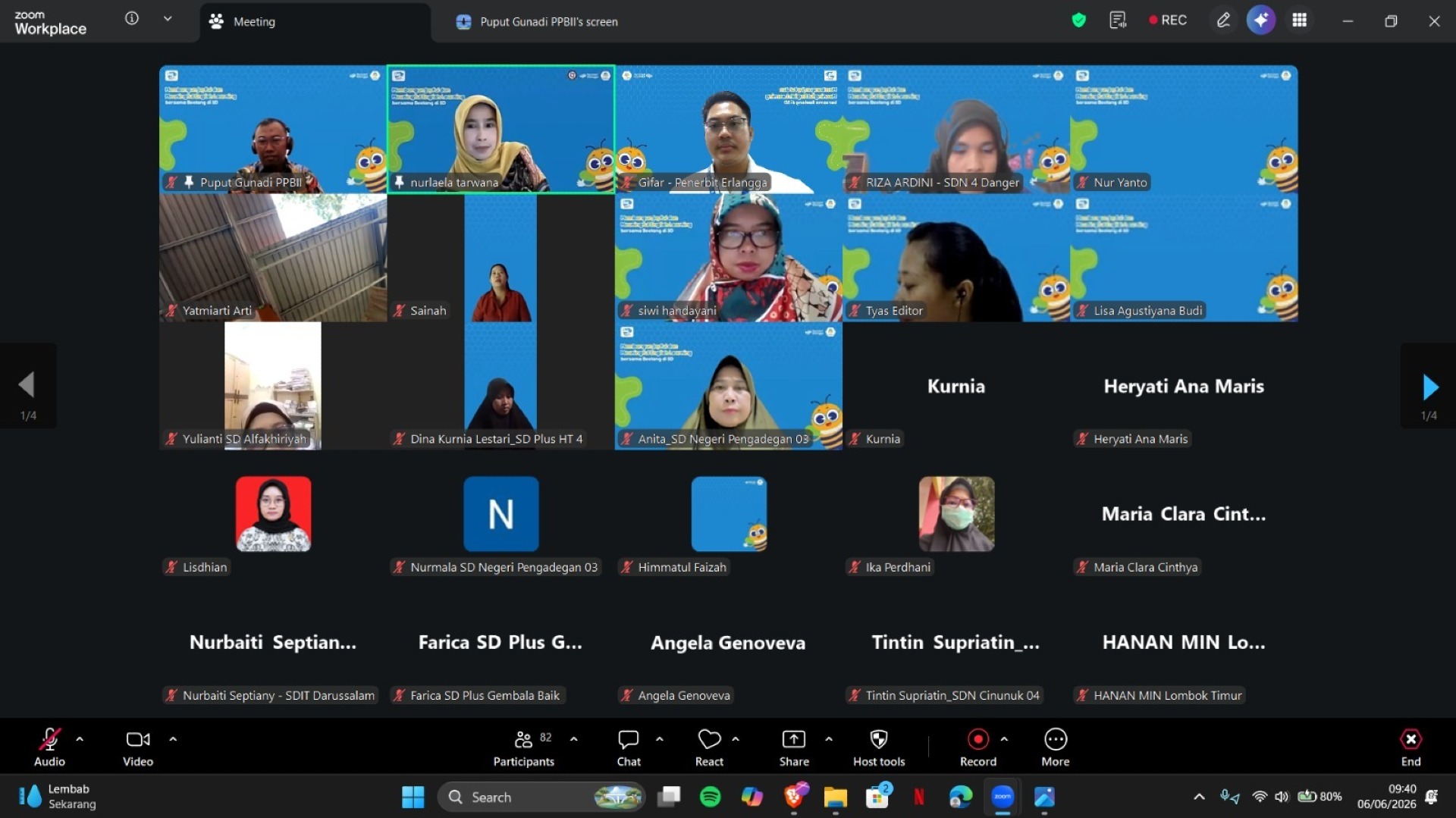Open audio options arrow next to Audio
1456x818 pixels.
pyautogui.click(x=80, y=738)
